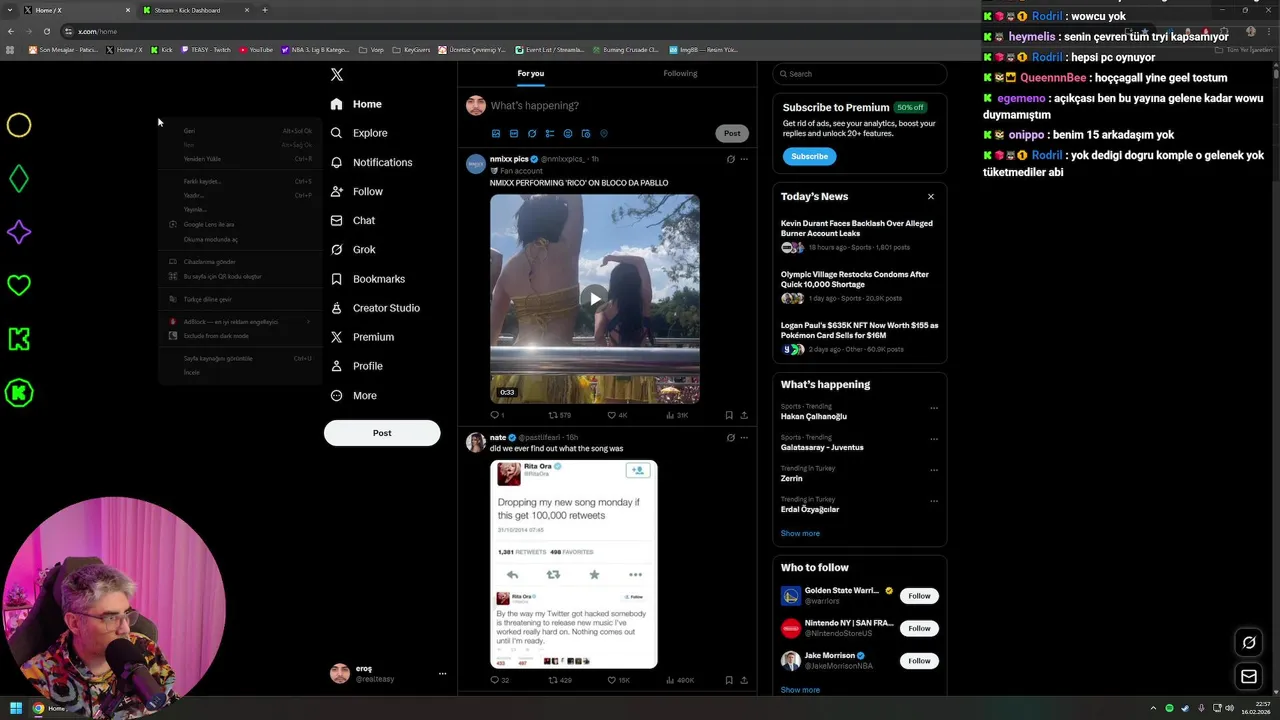This screenshot has width=1280, height=720.
Task: Open the YouTube bookmark in bookmarks bar
Action: click(256, 49)
